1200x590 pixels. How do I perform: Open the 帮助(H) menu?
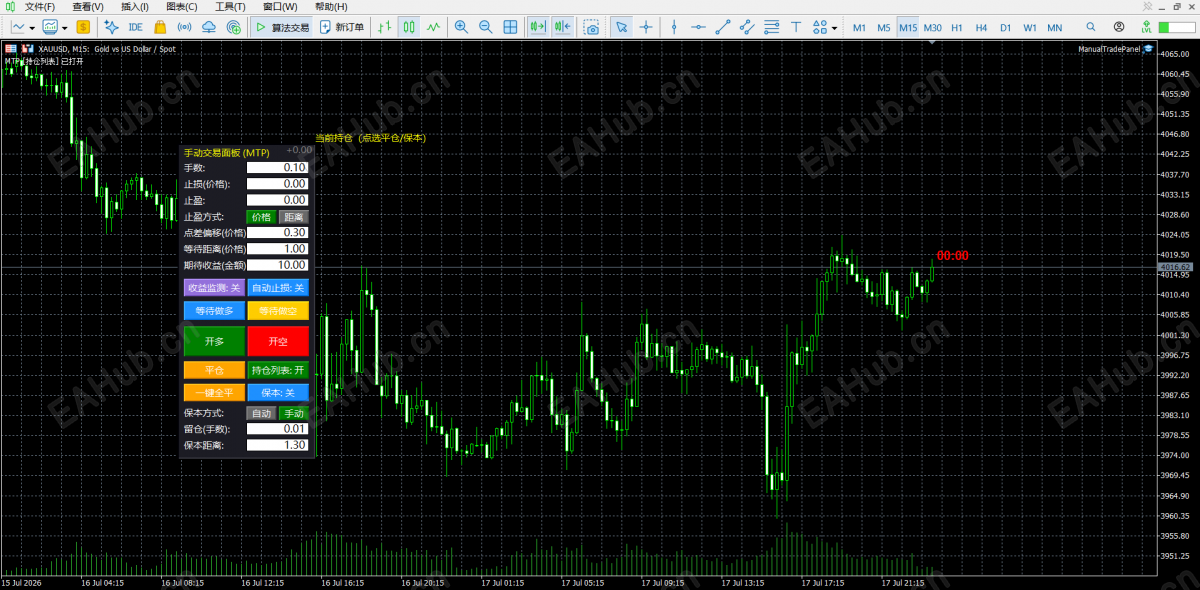(331, 7)
